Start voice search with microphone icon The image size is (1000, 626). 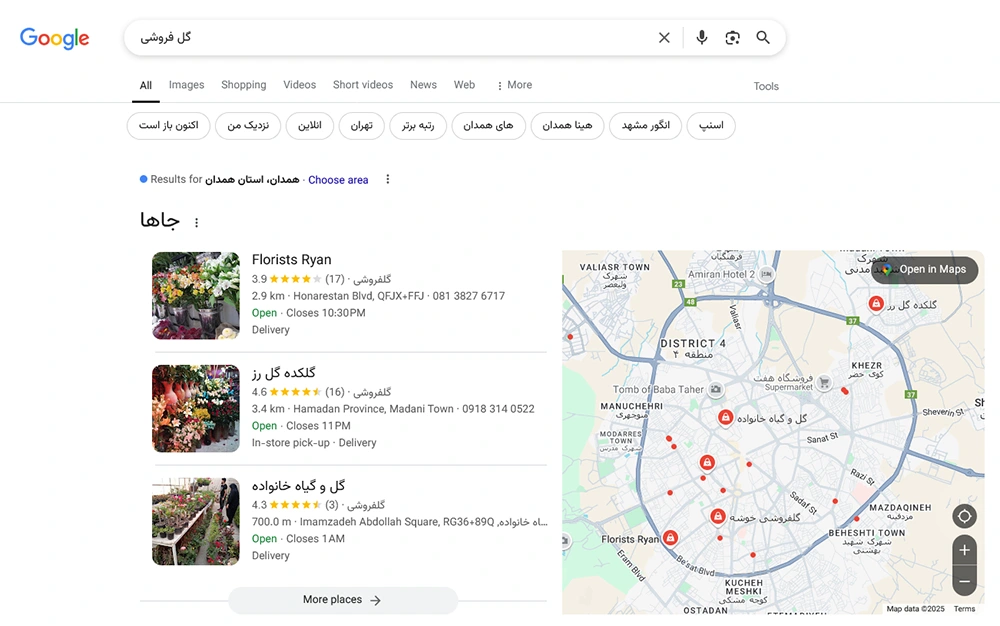coord(702,38)
